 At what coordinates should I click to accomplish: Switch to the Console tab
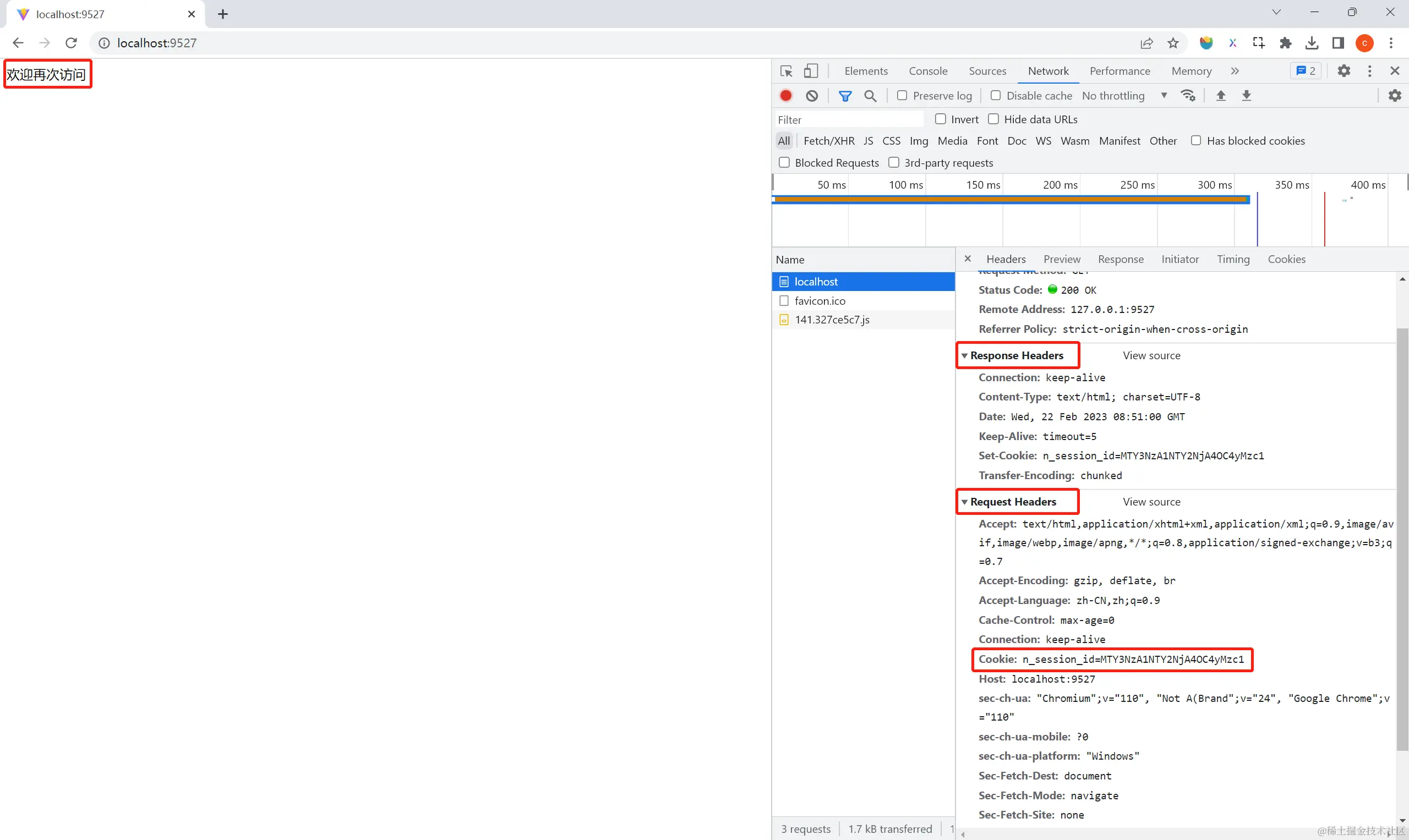[x=927, y=71]
